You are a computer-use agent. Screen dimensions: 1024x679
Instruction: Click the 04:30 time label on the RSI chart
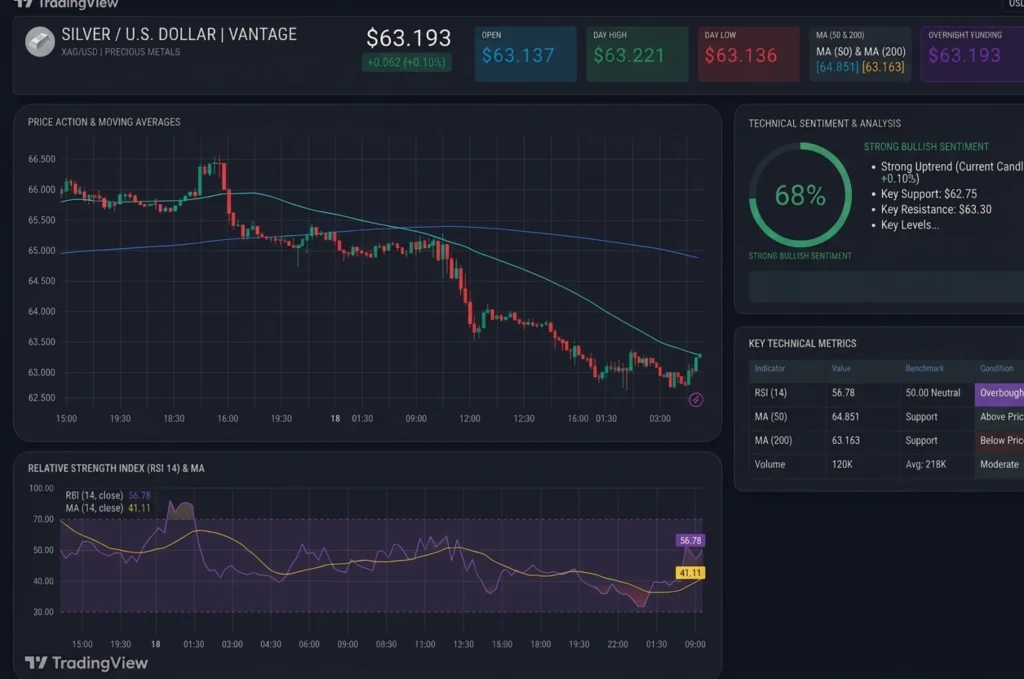pos(270,644)
